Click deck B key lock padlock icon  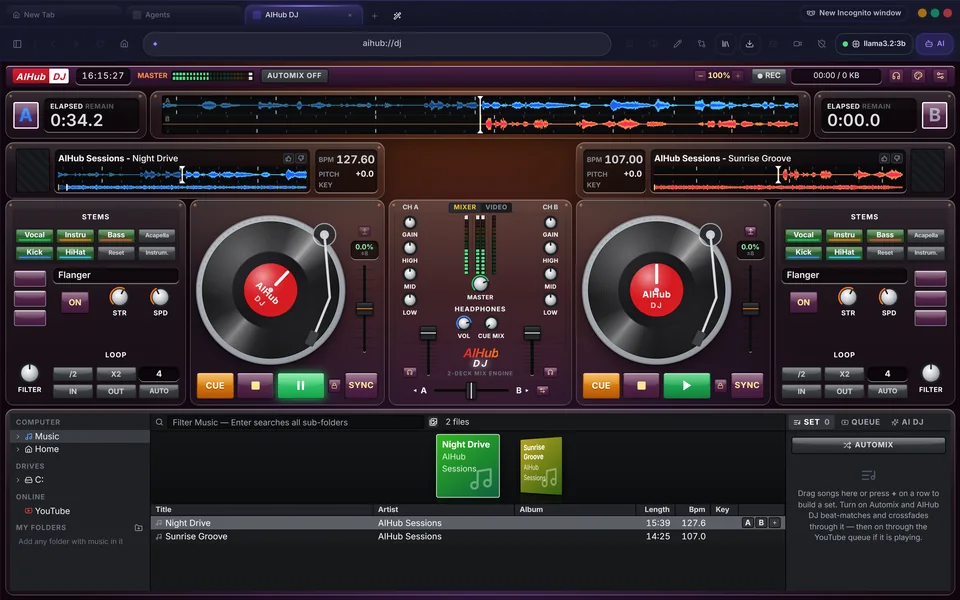(x=720, y=386)
